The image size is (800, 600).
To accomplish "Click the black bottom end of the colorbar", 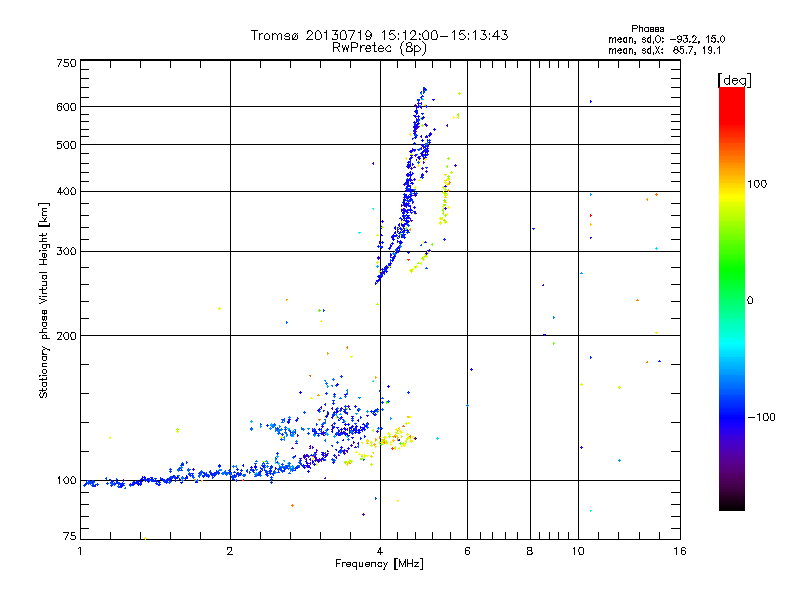I will coord(732,503).
